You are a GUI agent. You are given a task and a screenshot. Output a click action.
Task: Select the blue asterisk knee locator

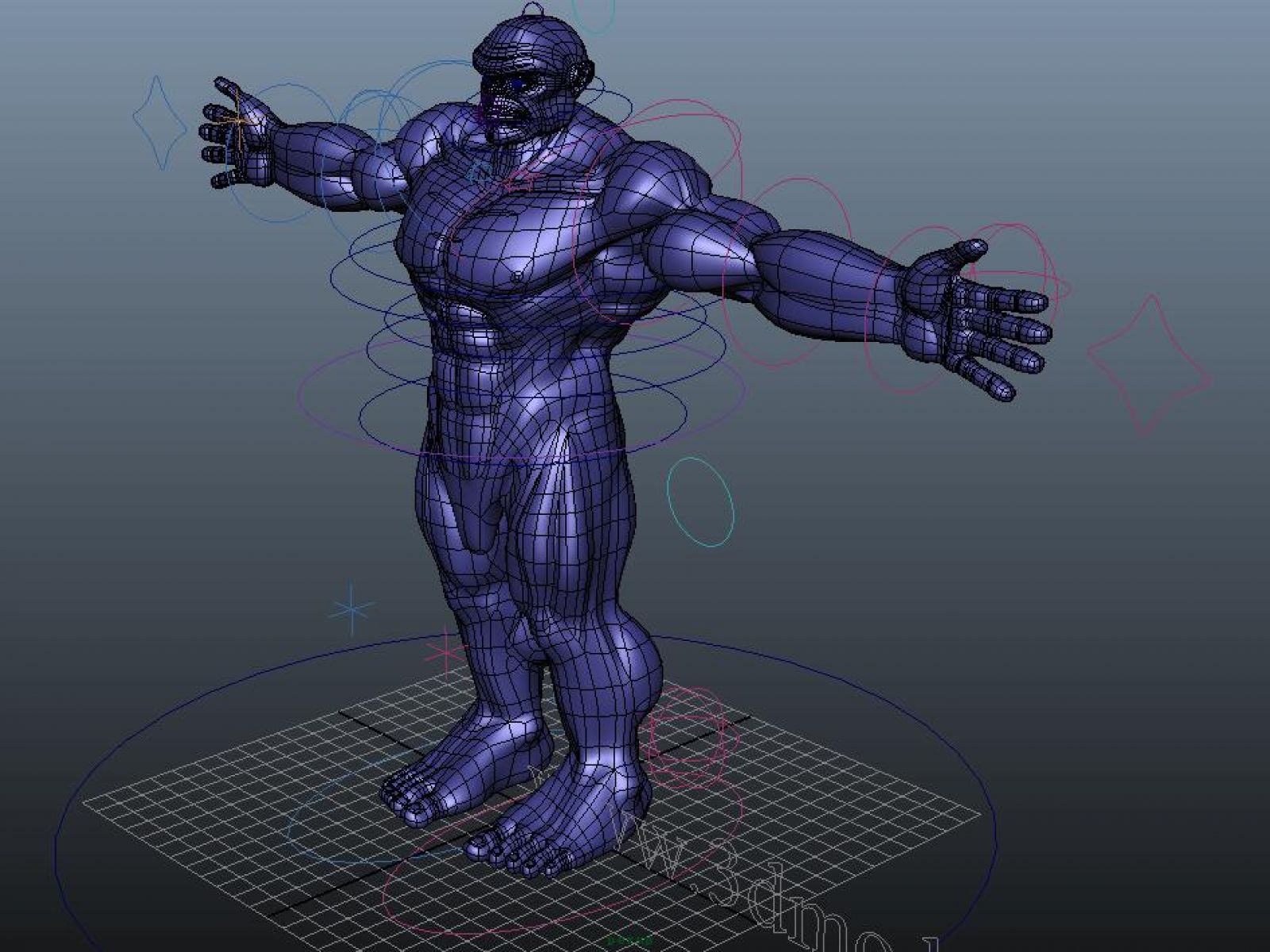click(350, 608)
